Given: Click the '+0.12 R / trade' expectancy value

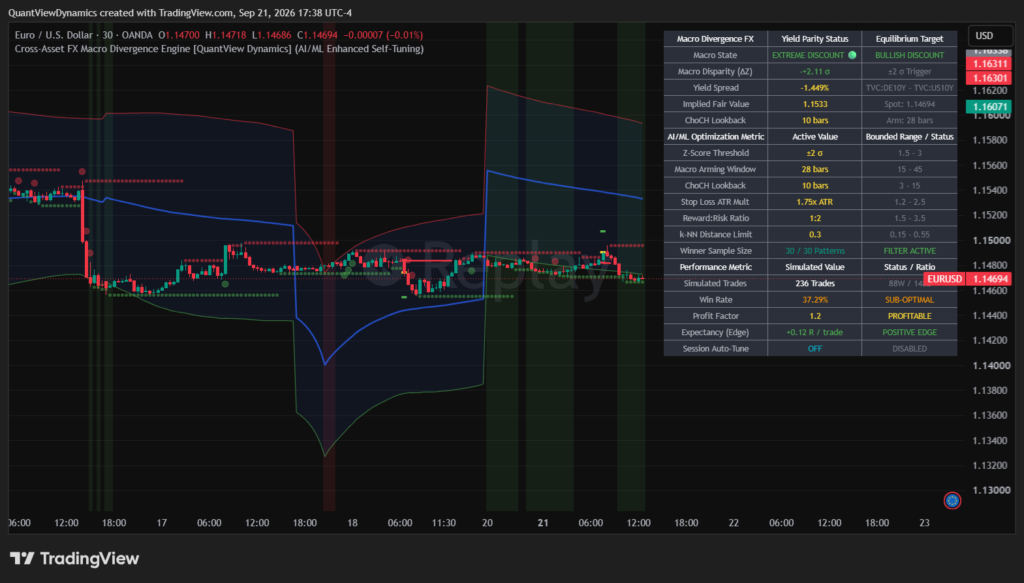Looking at the screenshot, I should (x=814, y=332).
